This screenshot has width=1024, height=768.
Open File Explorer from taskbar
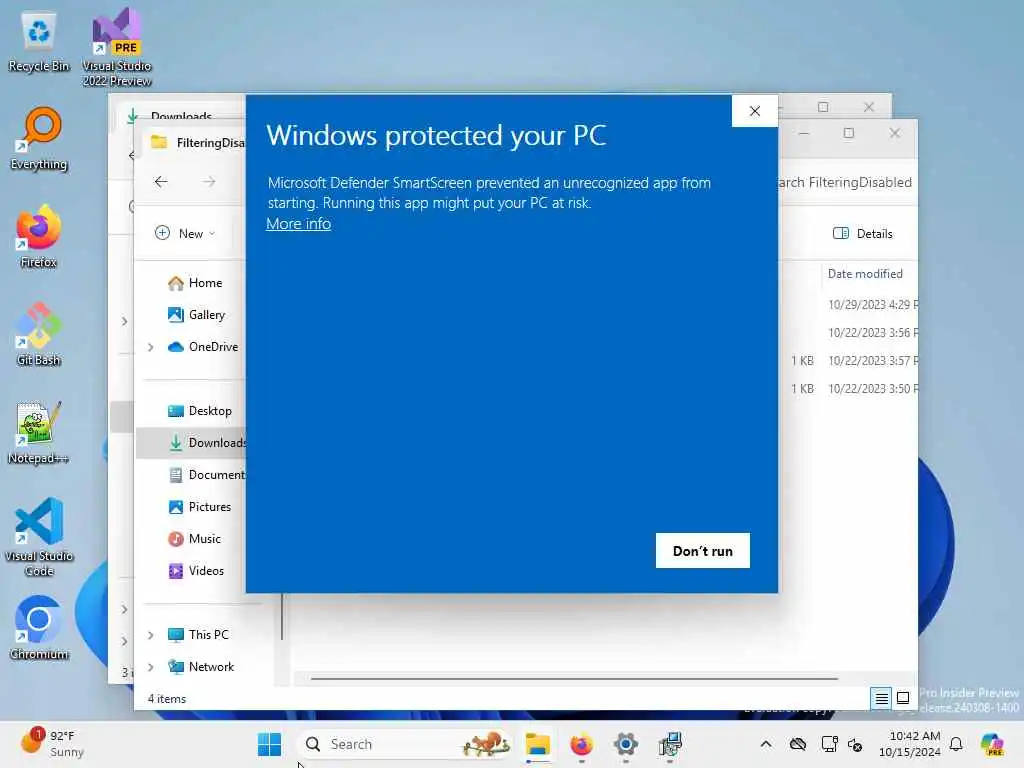tap(537, 744)
